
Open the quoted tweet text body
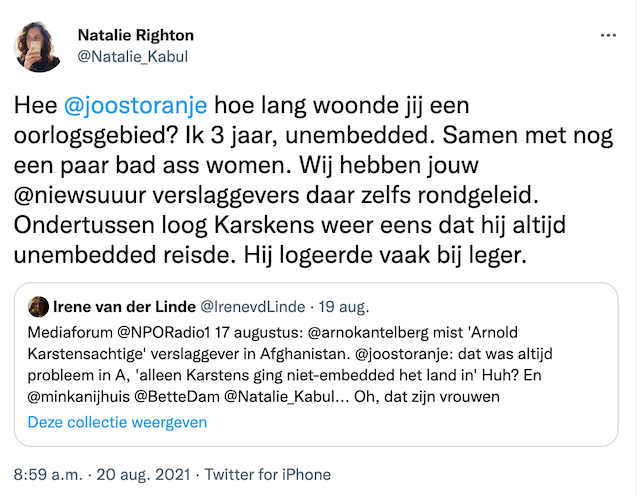[x=290, y=365]
